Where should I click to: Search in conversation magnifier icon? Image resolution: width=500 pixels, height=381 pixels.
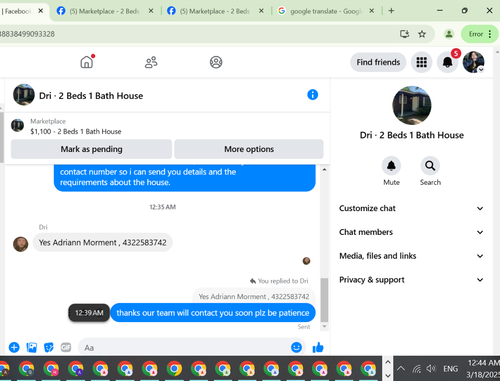(x=430, y=166)
